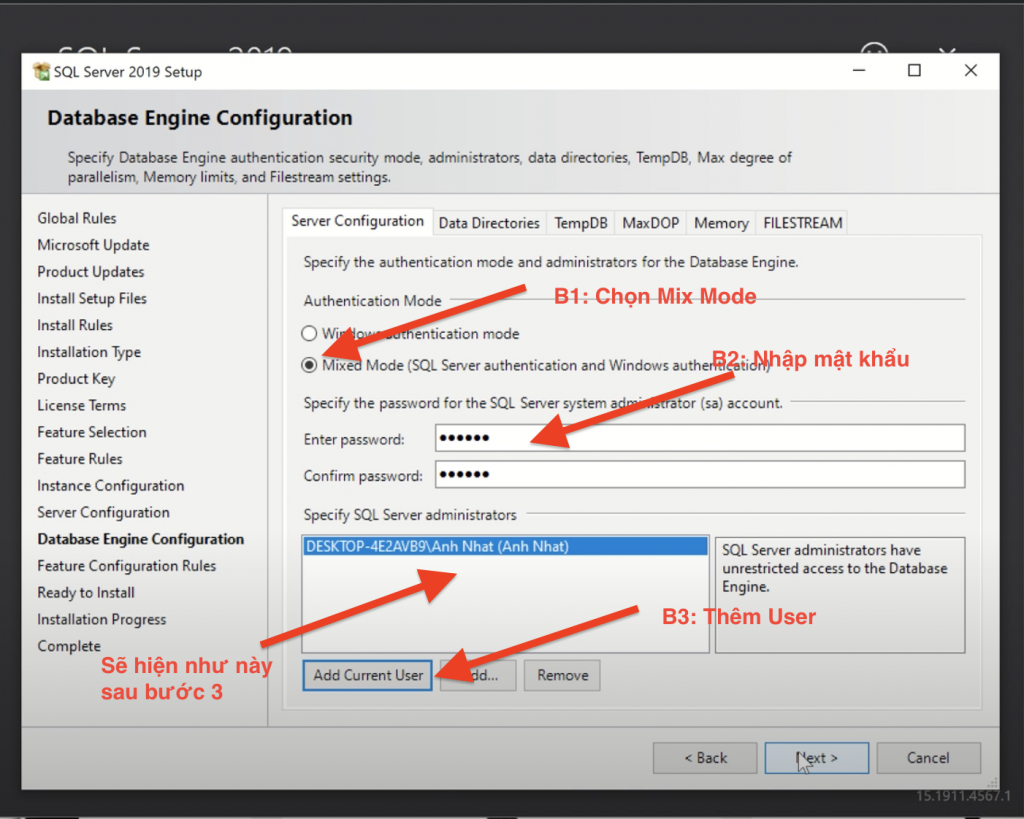This screenshot has width=1024, height=819.
Task: Select Windows authentication mode radio button
Action: pos(309,334)
